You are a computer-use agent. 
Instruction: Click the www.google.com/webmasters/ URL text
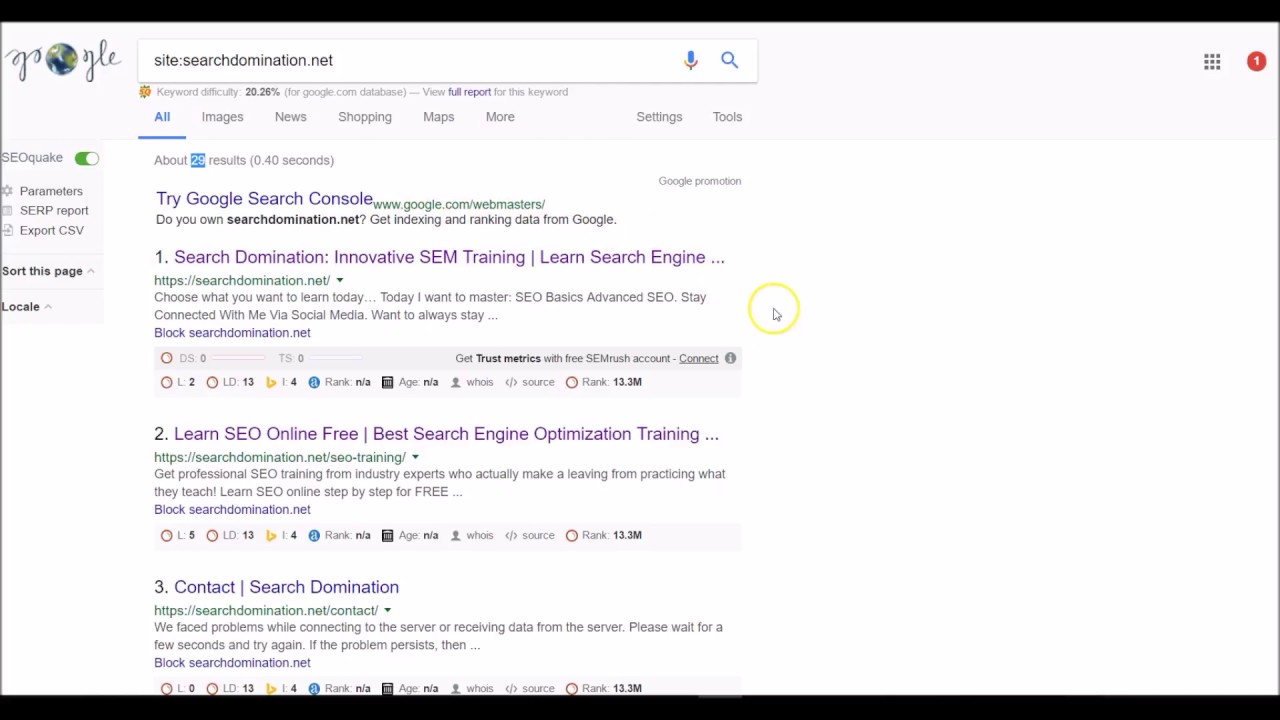(x=459, y=204)
